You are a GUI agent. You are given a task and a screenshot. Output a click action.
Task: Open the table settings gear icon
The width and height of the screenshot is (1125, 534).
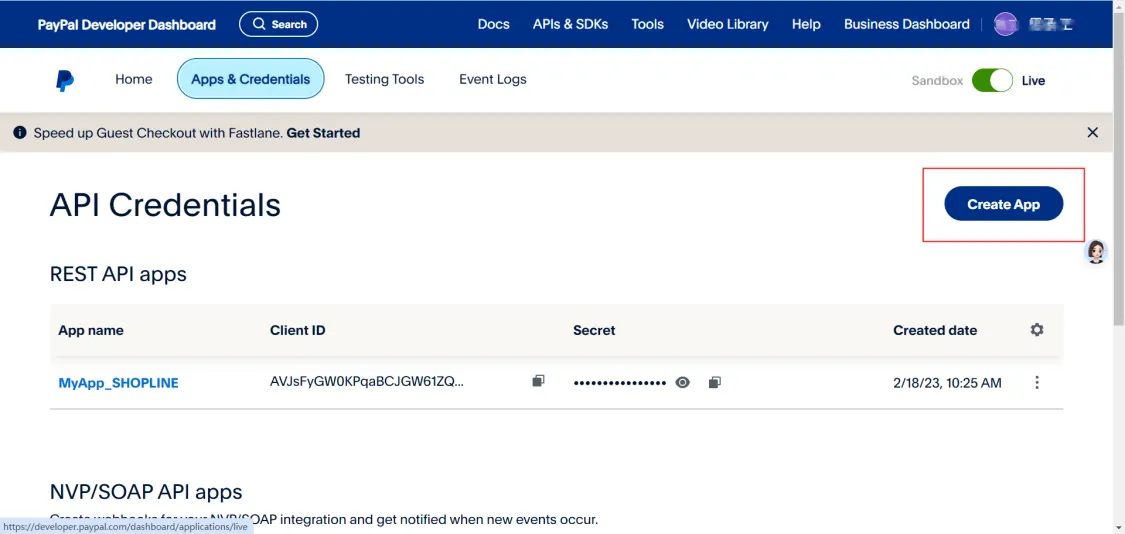1037,330
